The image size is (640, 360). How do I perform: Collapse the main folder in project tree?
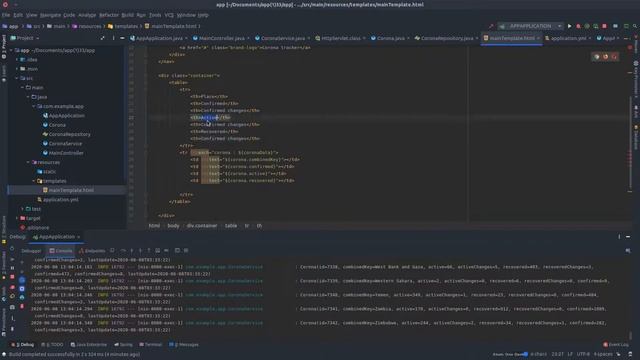click(x=23, y=88)
